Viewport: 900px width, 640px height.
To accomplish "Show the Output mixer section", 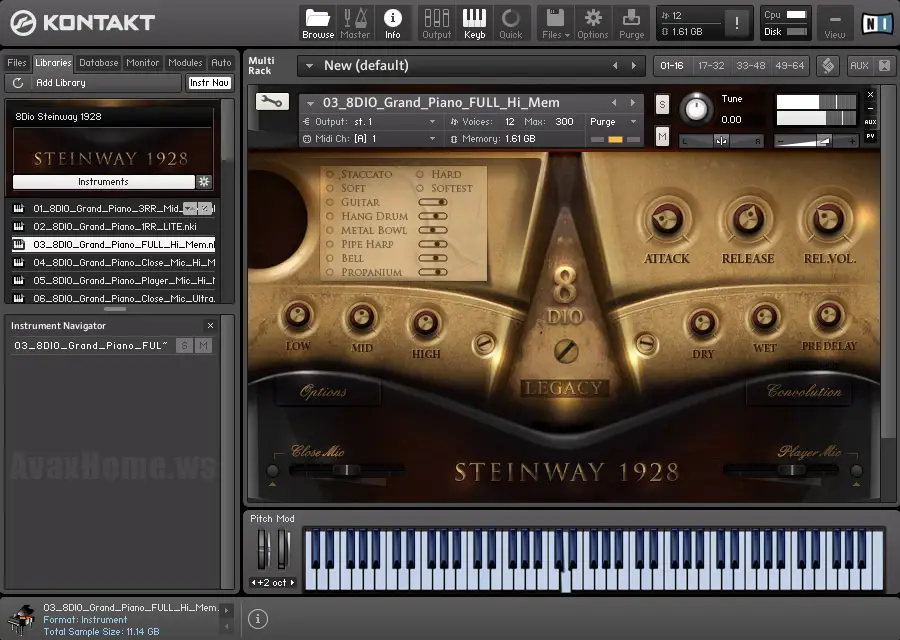I will click(437, 24).
